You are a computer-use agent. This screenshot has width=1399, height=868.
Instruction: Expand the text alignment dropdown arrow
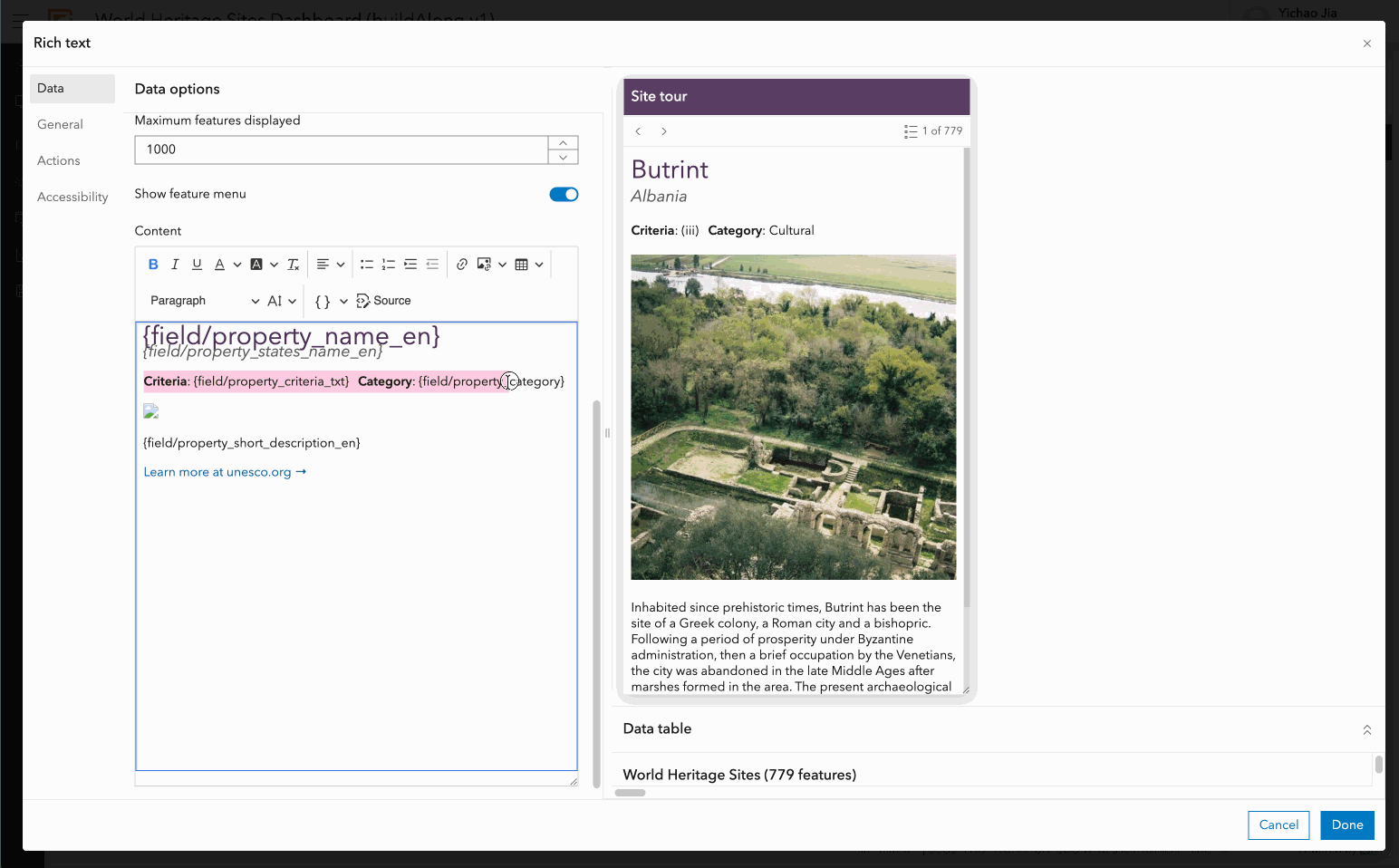tap(341, 265)
